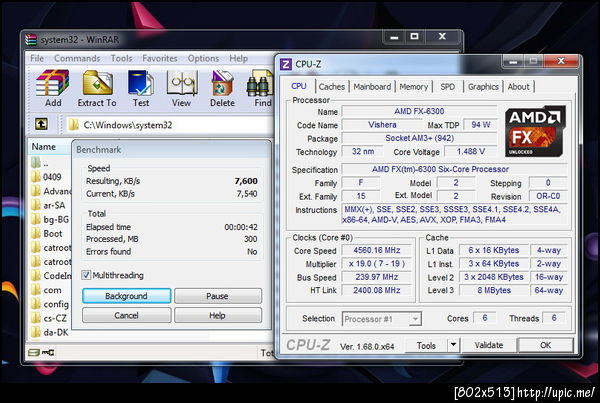Click the AMD FX-6300 name field
600x403 pixels.
(419, 111)
